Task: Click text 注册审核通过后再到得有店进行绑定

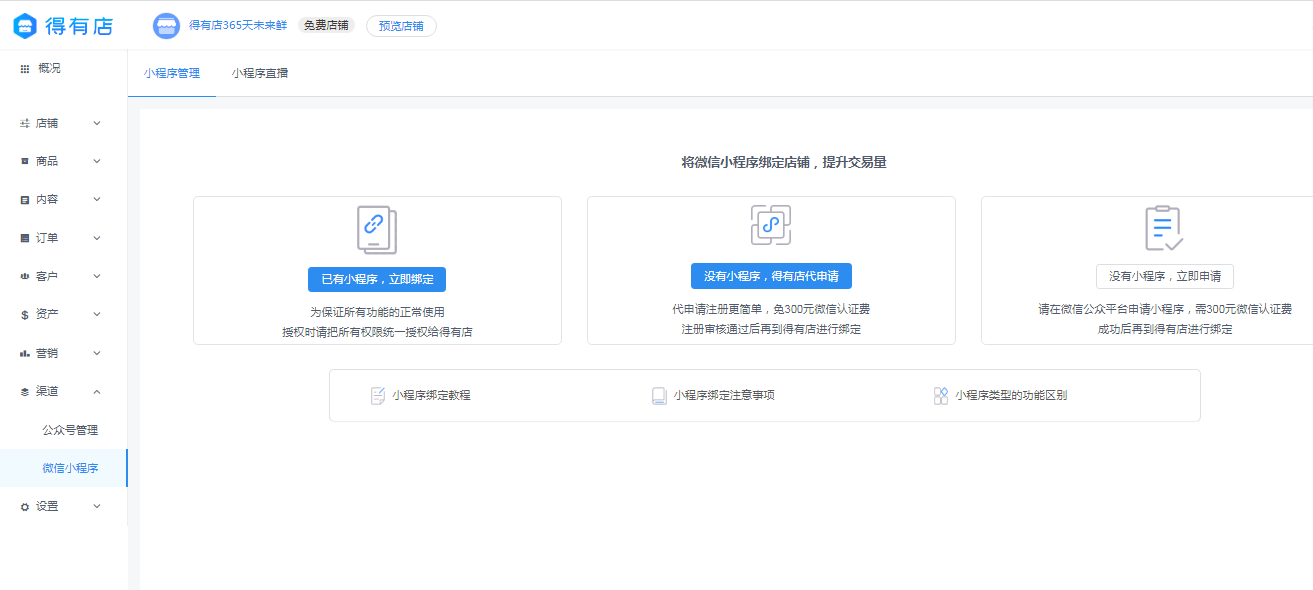Action: [771, 329]
